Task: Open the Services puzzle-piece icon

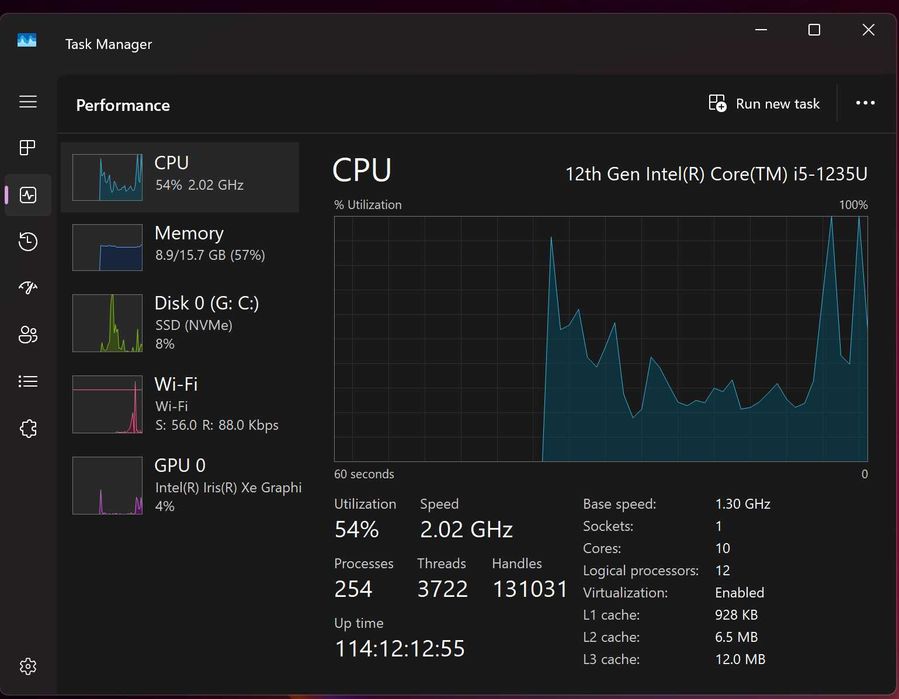Action: (x=28, y=428)
